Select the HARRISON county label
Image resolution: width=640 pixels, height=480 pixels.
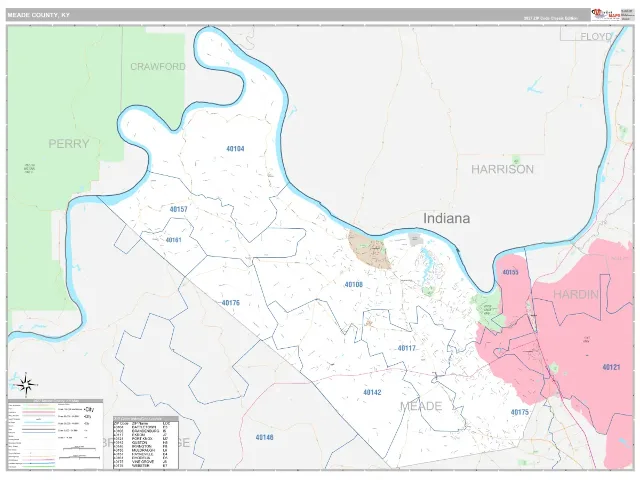[x=502, y=169]
